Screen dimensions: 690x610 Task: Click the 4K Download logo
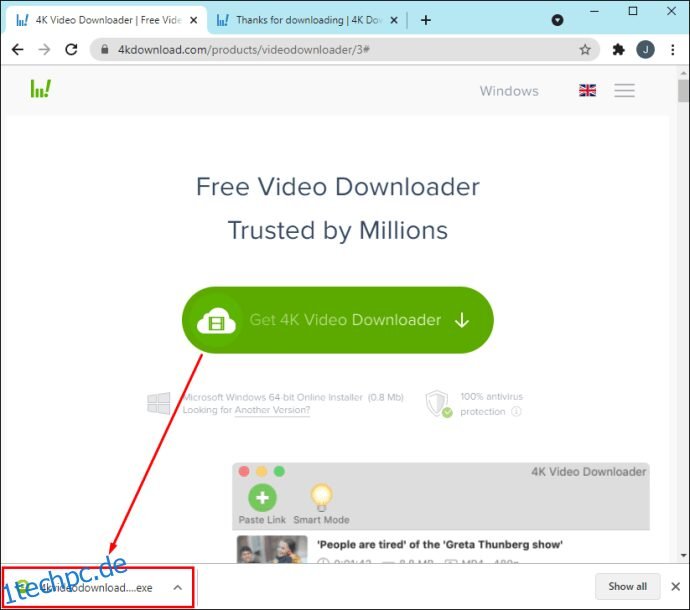[40, 89]
